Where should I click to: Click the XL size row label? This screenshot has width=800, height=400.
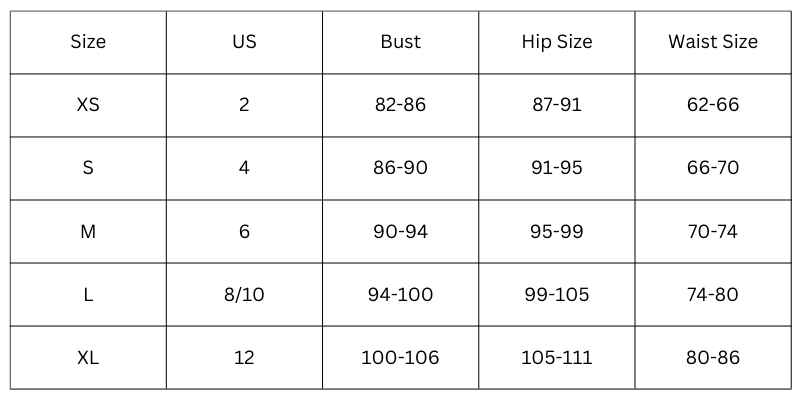[88, 357]
